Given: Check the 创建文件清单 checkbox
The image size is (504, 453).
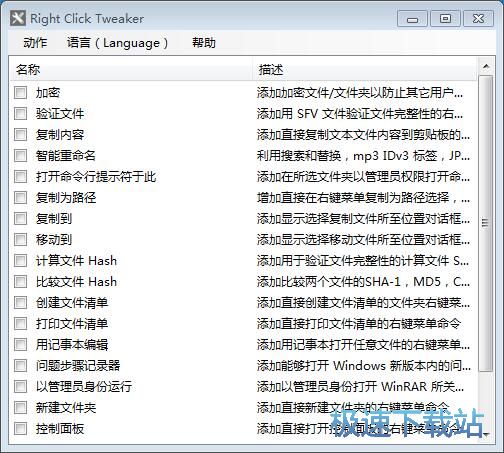Looking at the screenshot, I should 20,303.
